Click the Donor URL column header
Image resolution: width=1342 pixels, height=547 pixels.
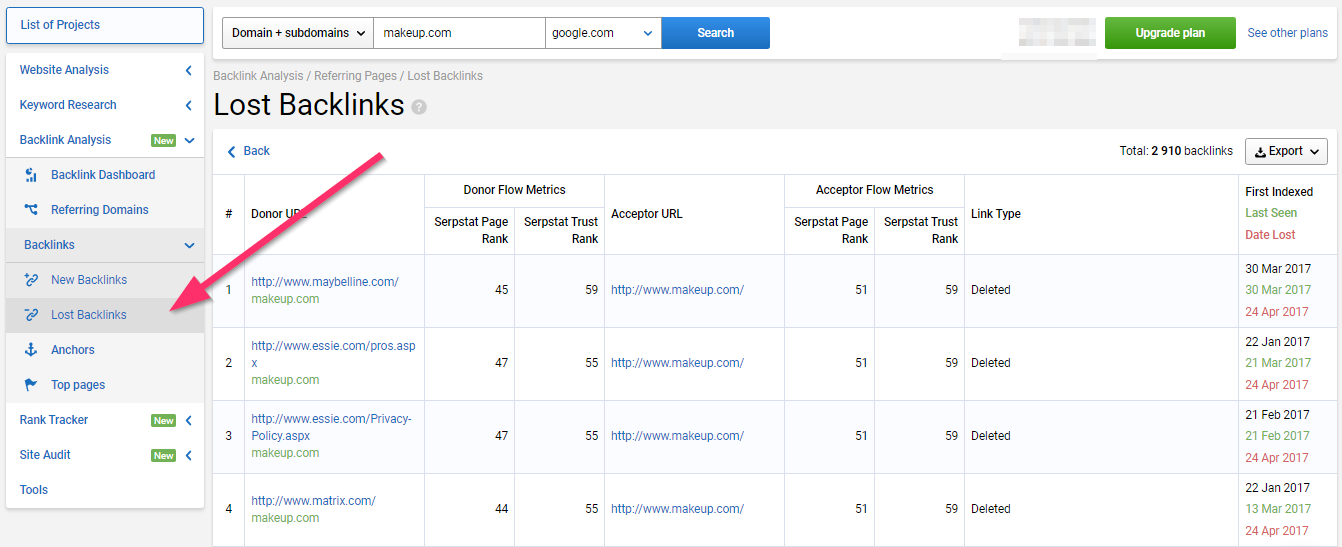(x=279, y=214)
